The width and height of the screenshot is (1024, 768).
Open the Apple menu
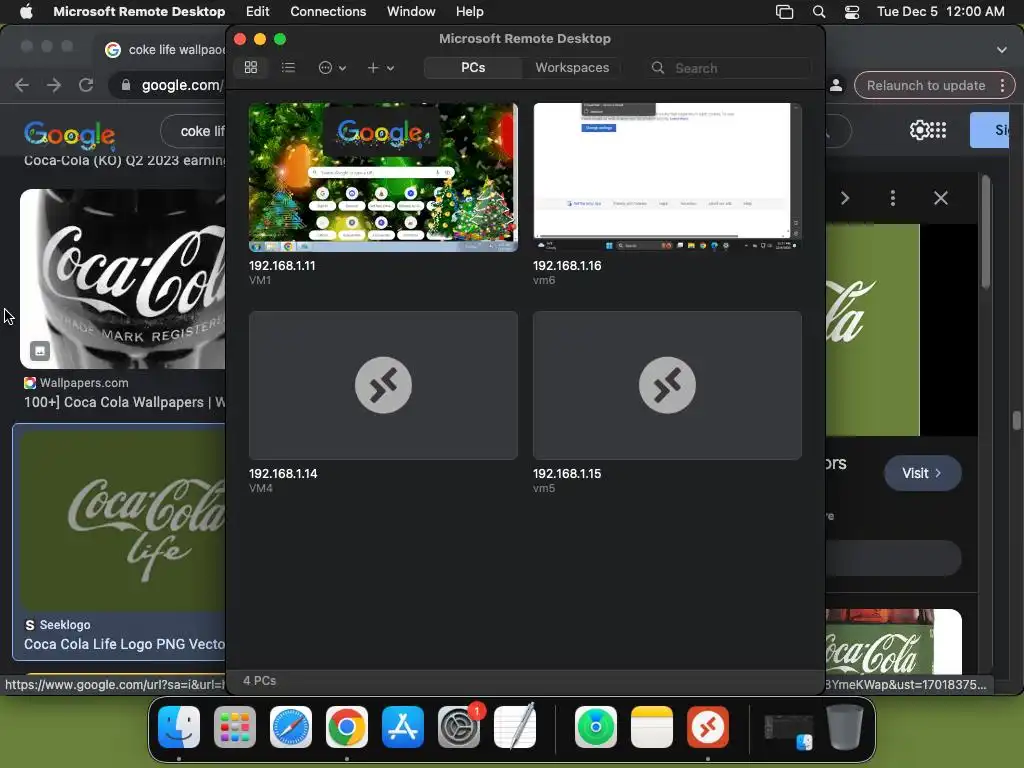click(26, 12)
